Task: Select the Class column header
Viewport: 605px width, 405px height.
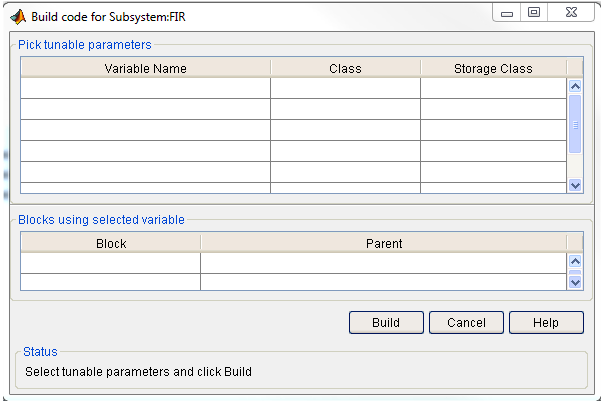Action: click(x=345, y=68)
